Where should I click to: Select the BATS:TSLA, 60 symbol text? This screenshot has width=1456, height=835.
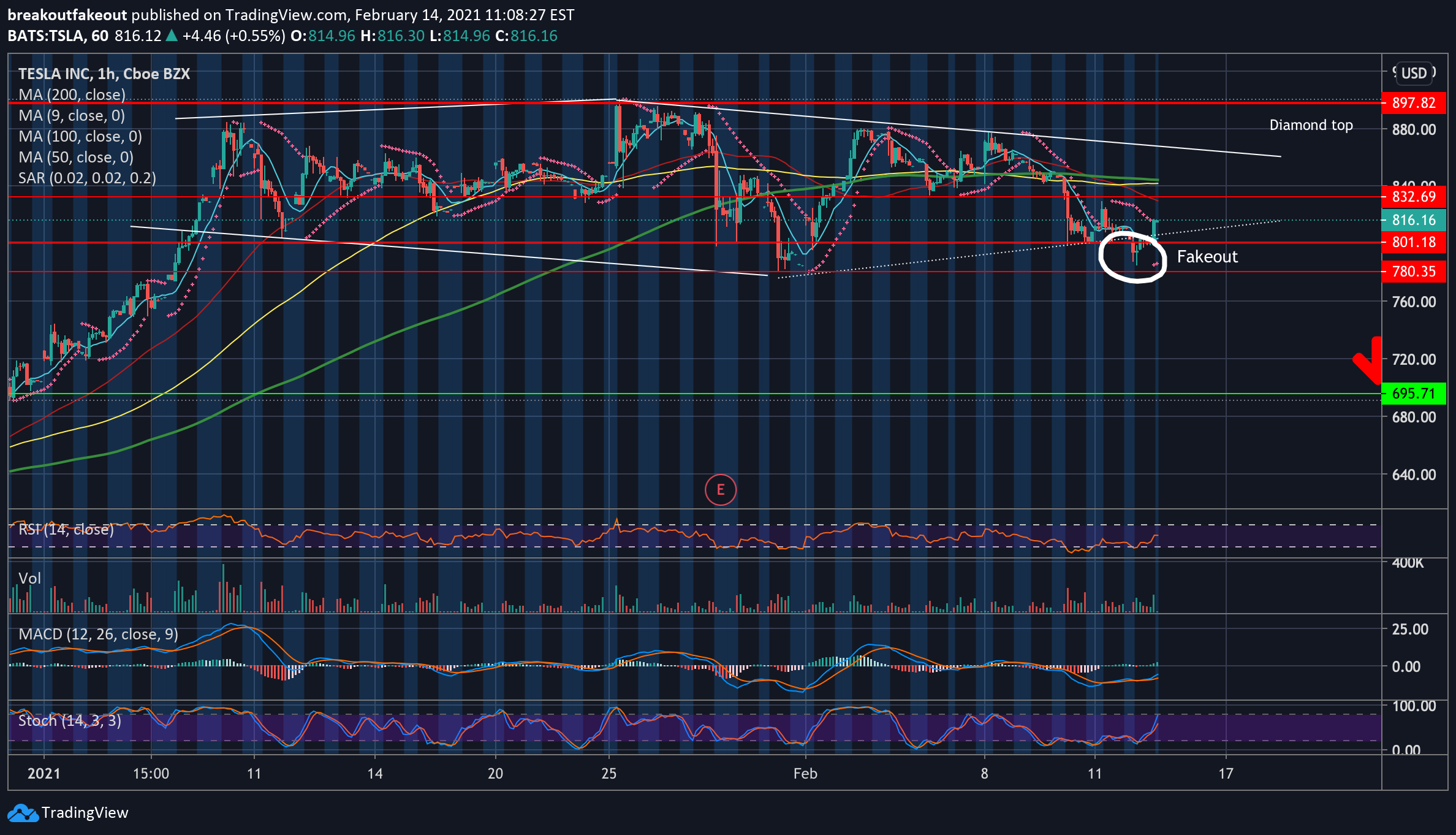pos(58,36)
